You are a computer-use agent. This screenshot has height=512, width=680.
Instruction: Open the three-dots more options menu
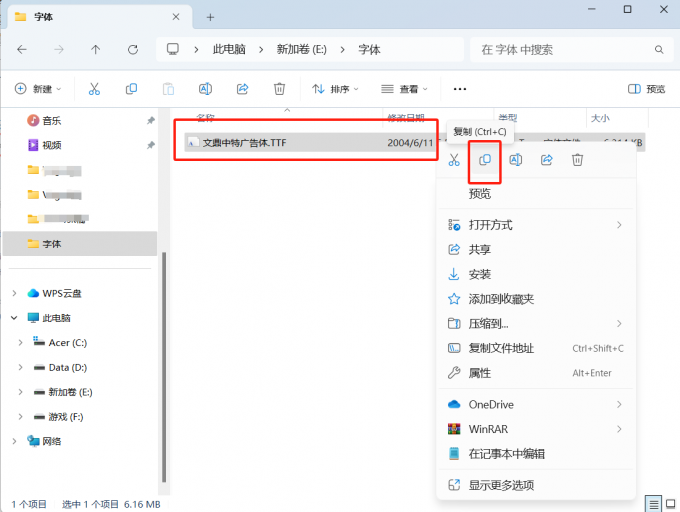coord(460,89)
